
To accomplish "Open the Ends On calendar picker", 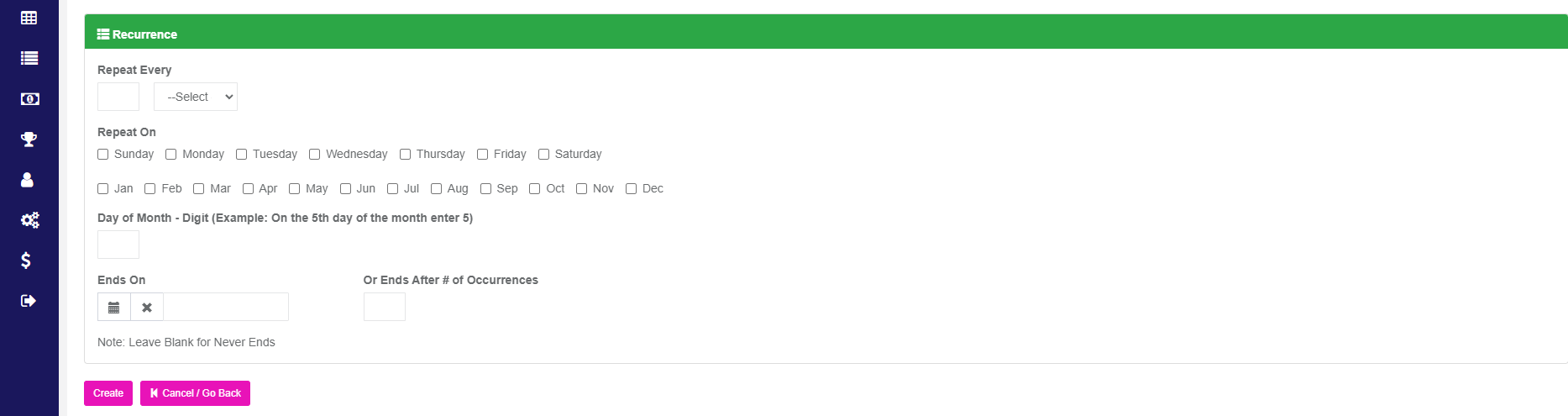I will click(x=114, y=307).
